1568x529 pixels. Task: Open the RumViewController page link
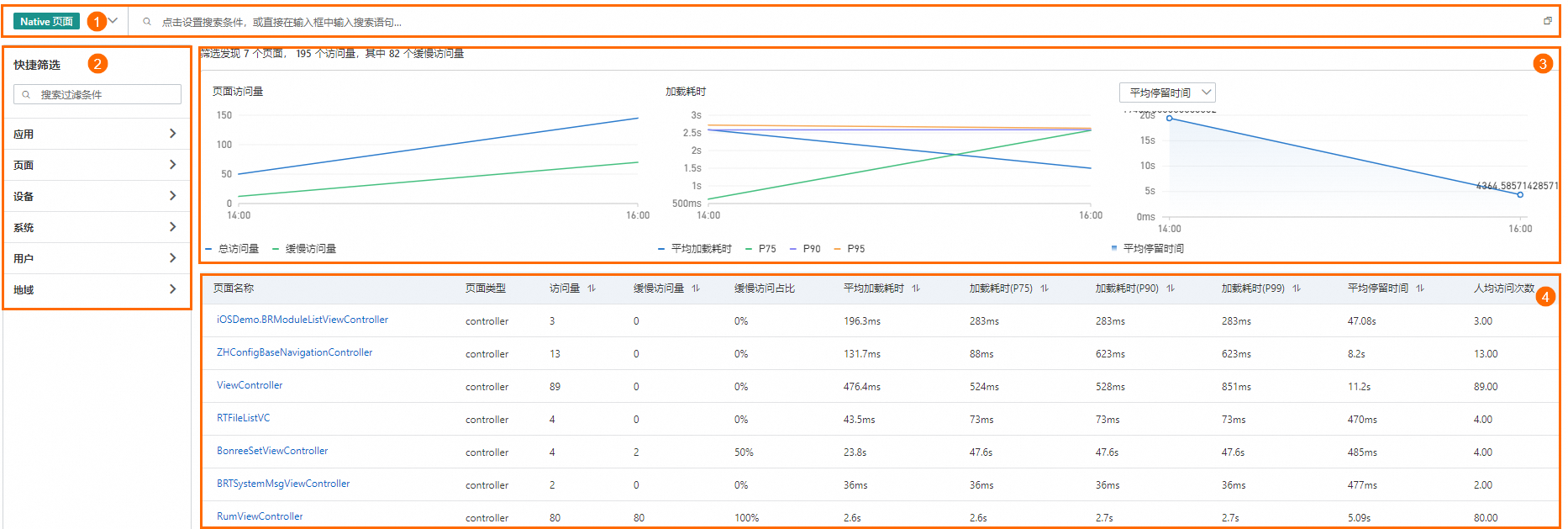pyautogui.click(x=260, y=516)
